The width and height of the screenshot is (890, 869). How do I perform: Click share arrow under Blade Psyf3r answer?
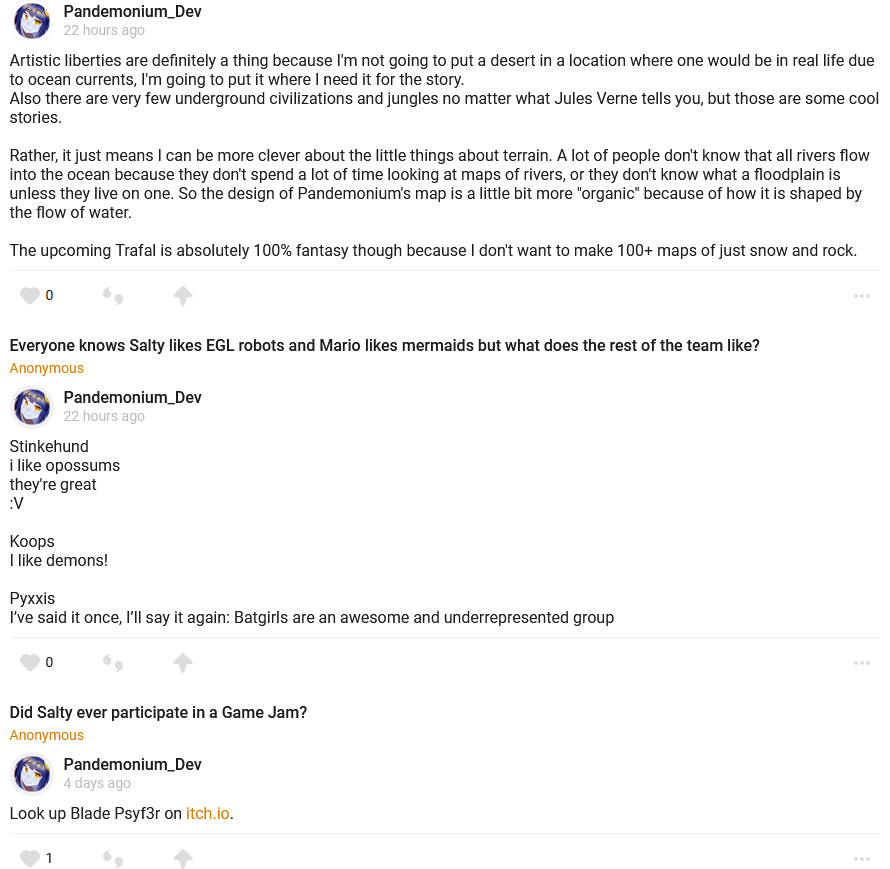[x=182, y=858]
